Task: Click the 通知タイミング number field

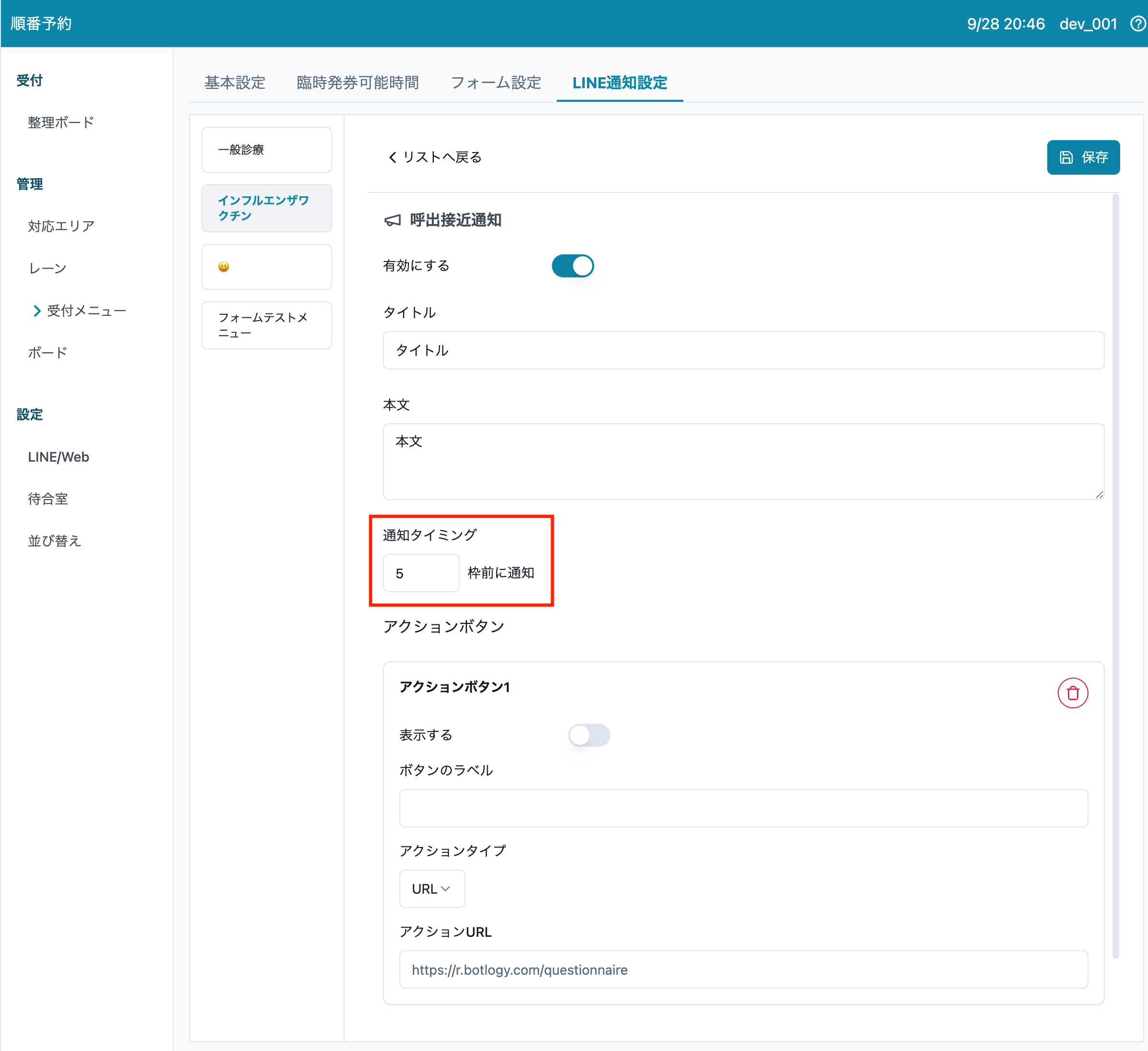Action: (x=421, y=573)
